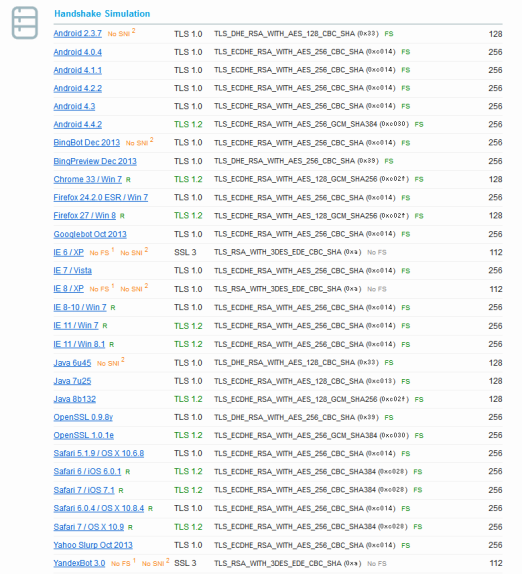This screenshot has height=574, width=522.
Task: Click the cipher suite in the OpenSSL 1.0.1e row
Action: click(x=312, y=435)
